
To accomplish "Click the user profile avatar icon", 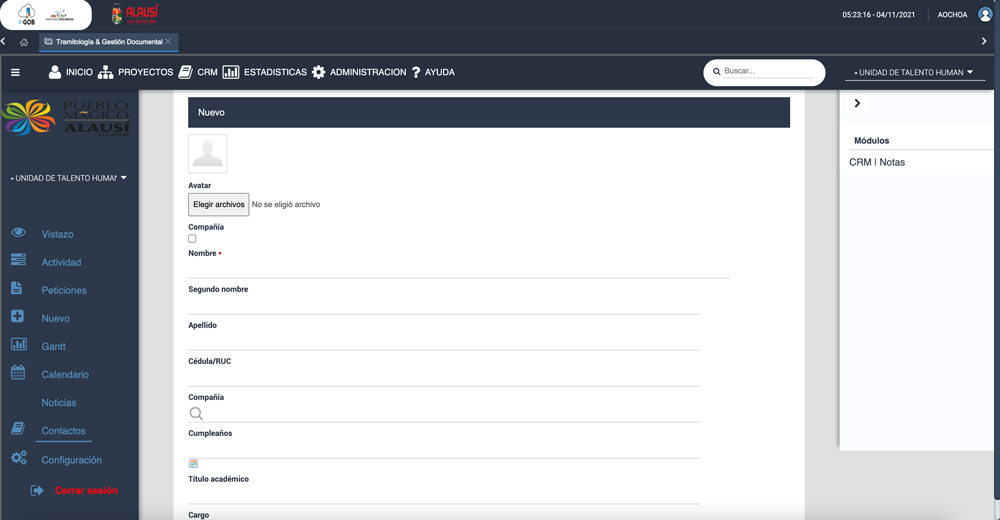I will coord(985,15).
